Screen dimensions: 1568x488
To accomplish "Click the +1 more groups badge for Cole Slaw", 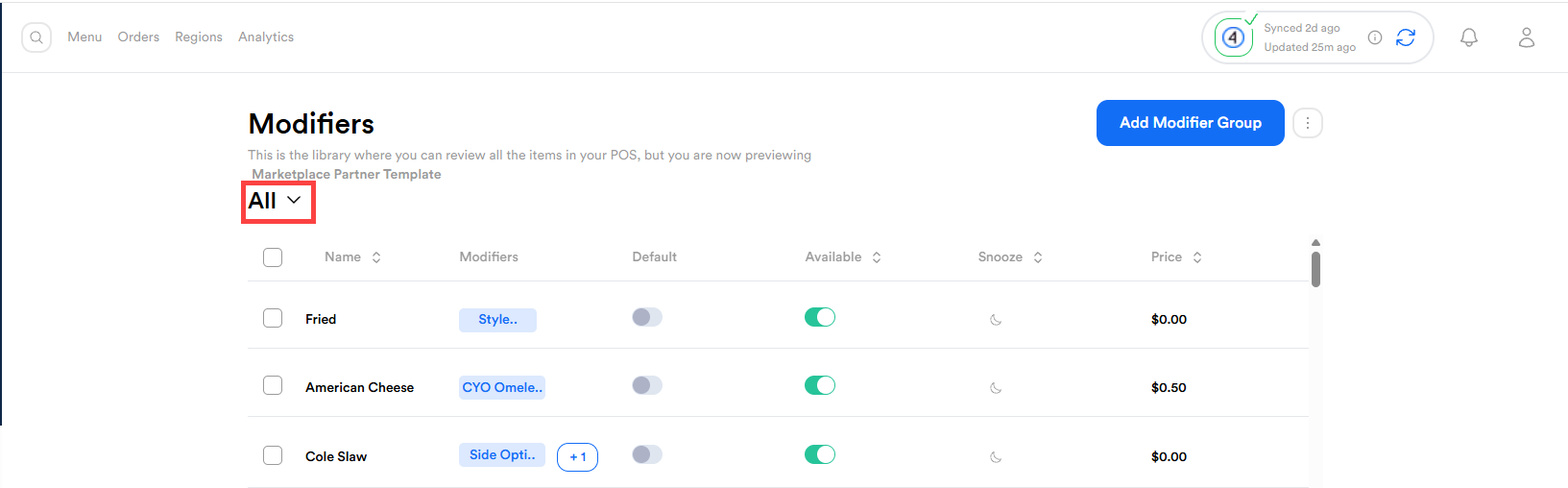I will coord(577,457).
